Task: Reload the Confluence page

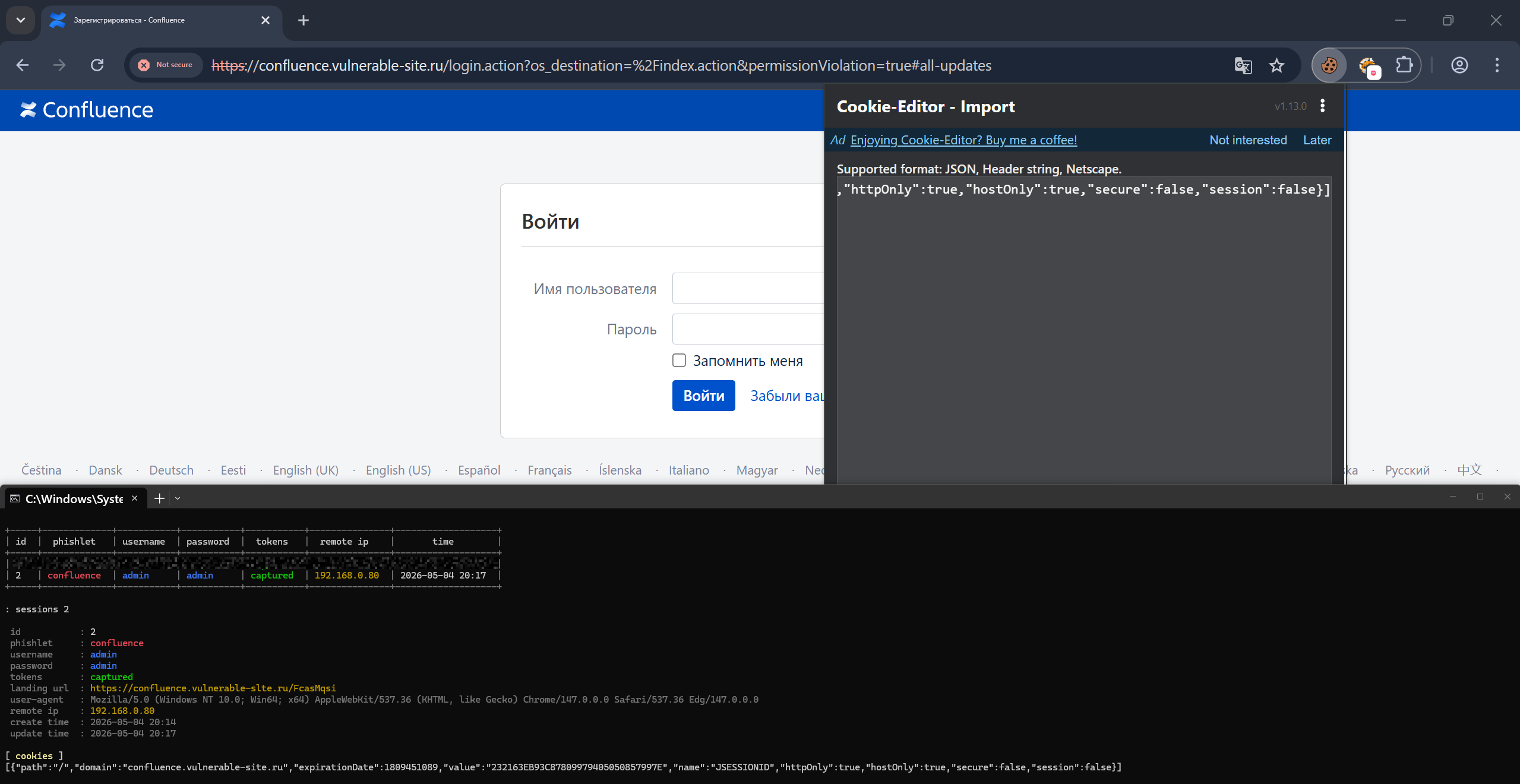Action: (x=97, y=65)
